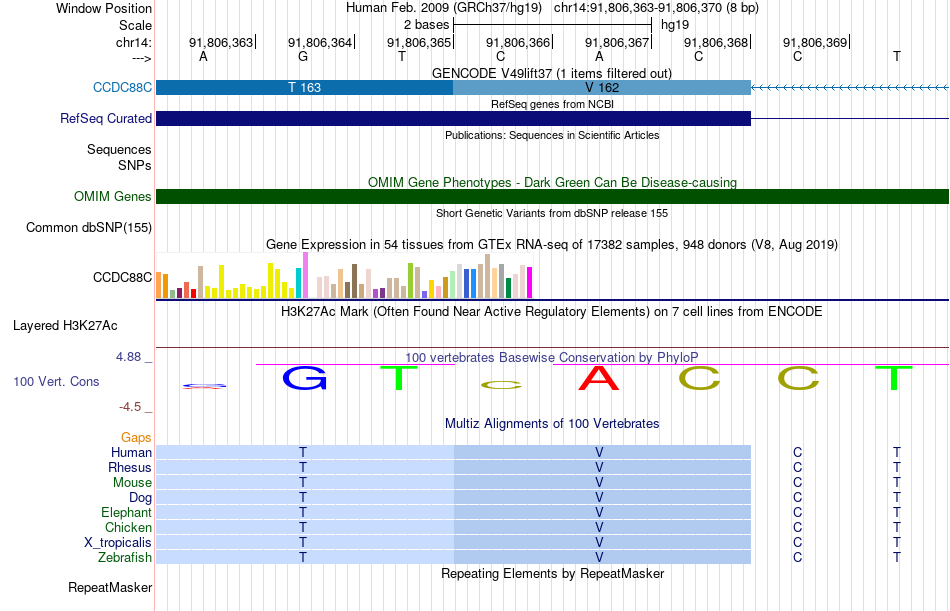Click the GTEx CCDC88C expression bar chart
The width and height of the screenshot is (950, 611).
(344, 276)
